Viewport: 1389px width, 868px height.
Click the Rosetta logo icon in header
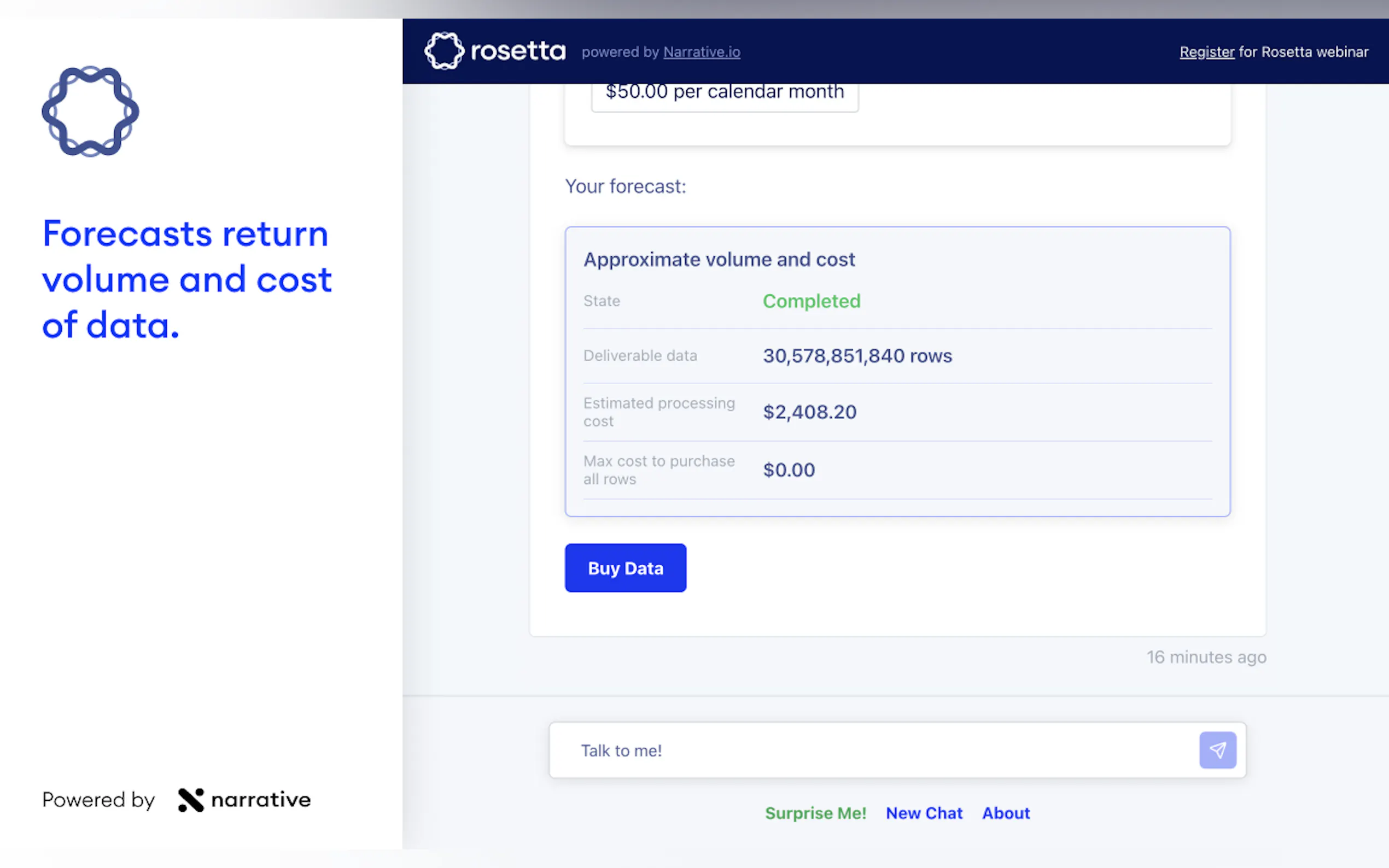(444, 51)
